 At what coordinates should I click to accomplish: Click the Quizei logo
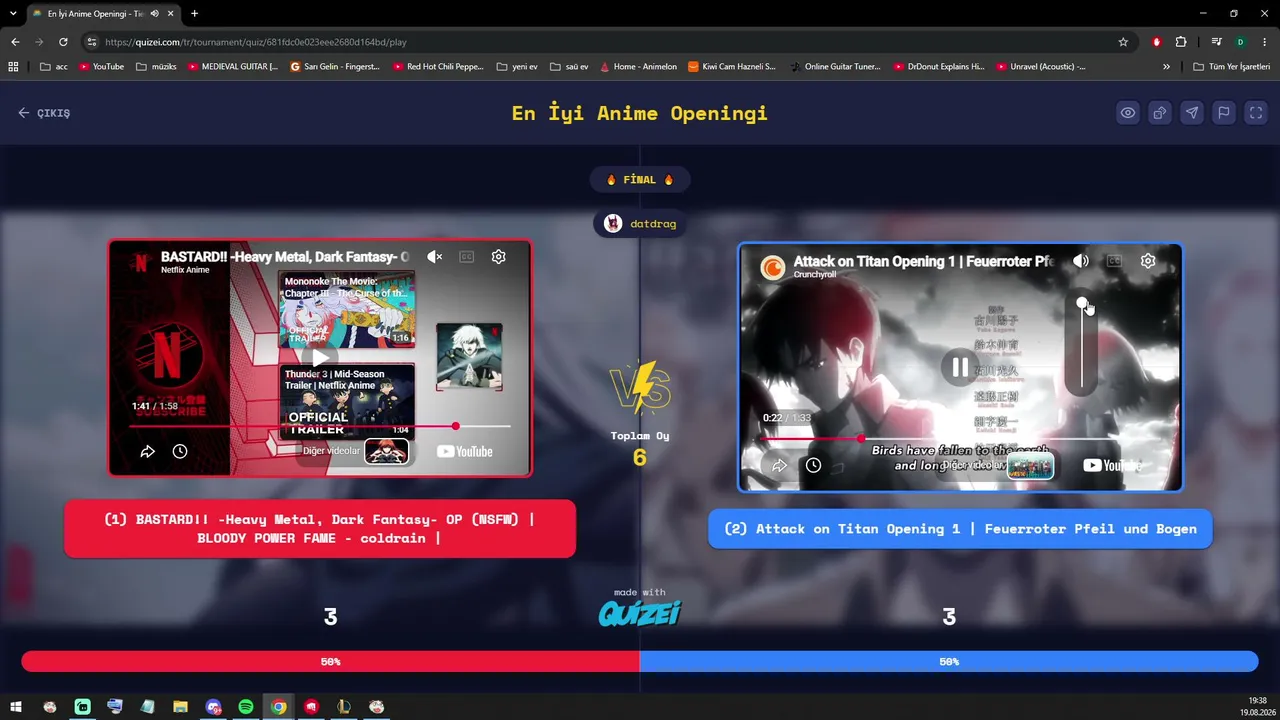640,612
